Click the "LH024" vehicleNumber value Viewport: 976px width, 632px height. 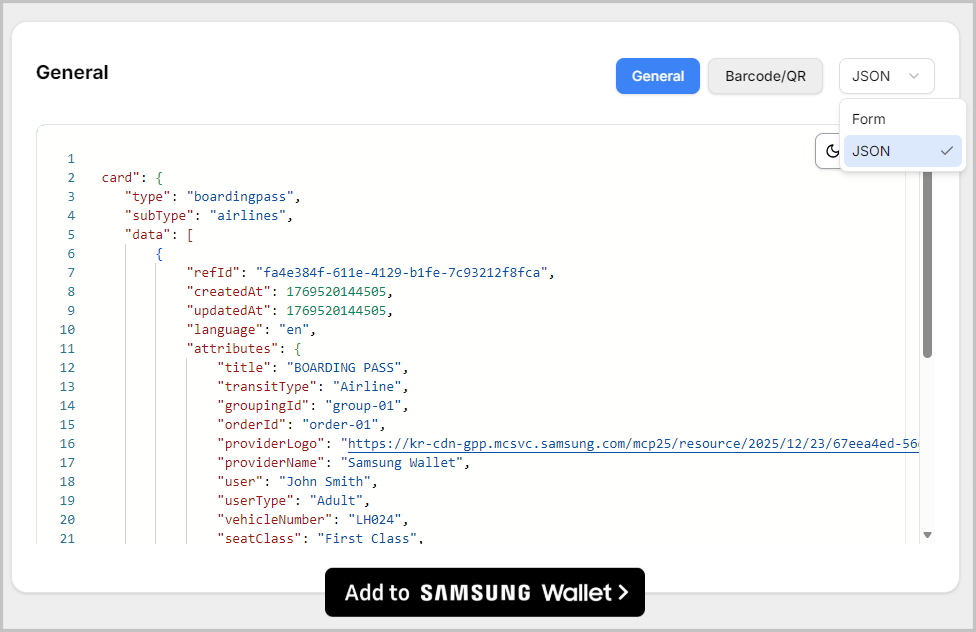point(378,520)
